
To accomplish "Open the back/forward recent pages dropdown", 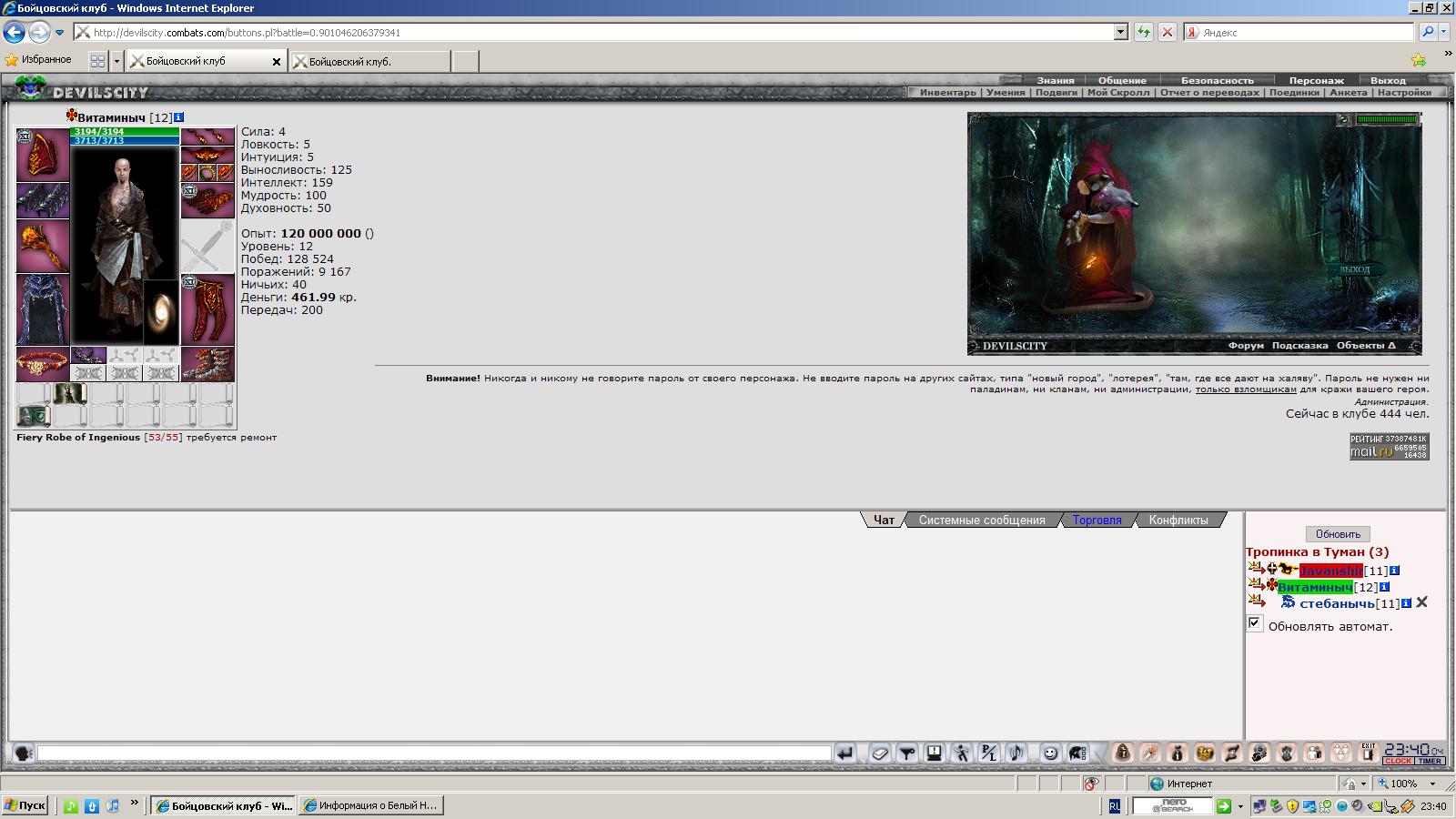I will [x=60, y=33].
